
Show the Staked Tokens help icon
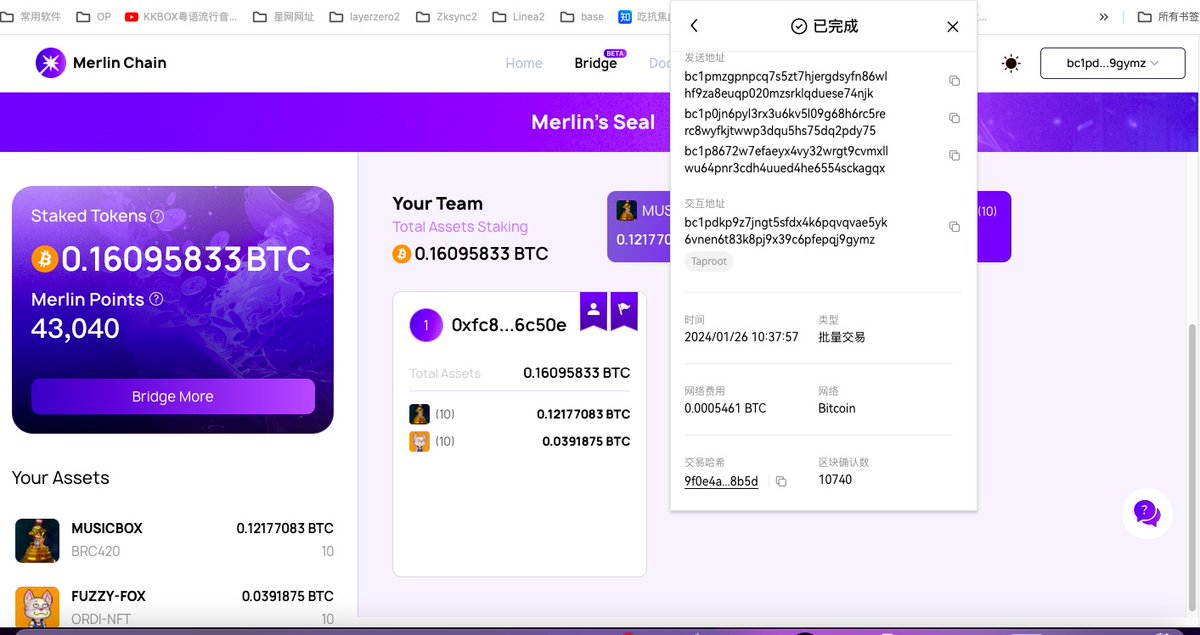[x=157, y=216]
